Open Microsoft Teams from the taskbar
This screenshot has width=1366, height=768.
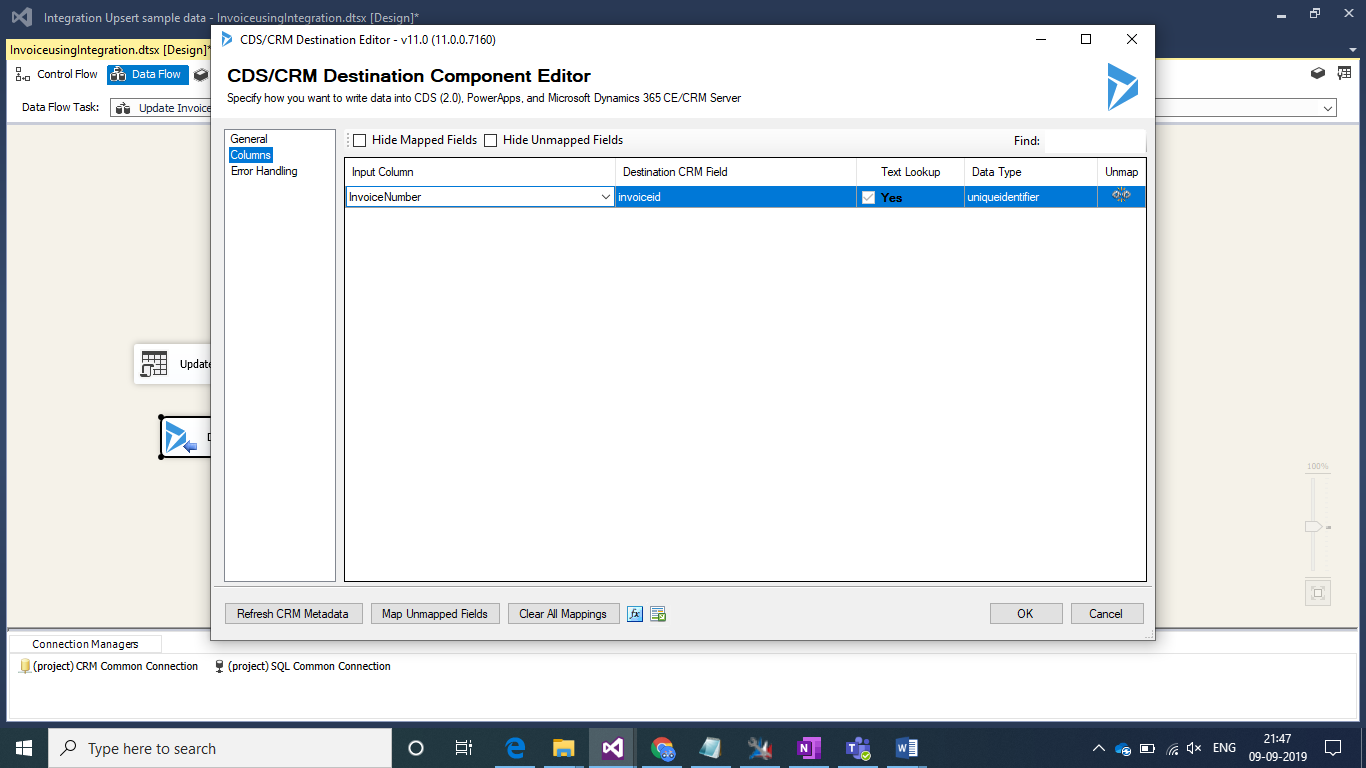[x=858, y=748]
